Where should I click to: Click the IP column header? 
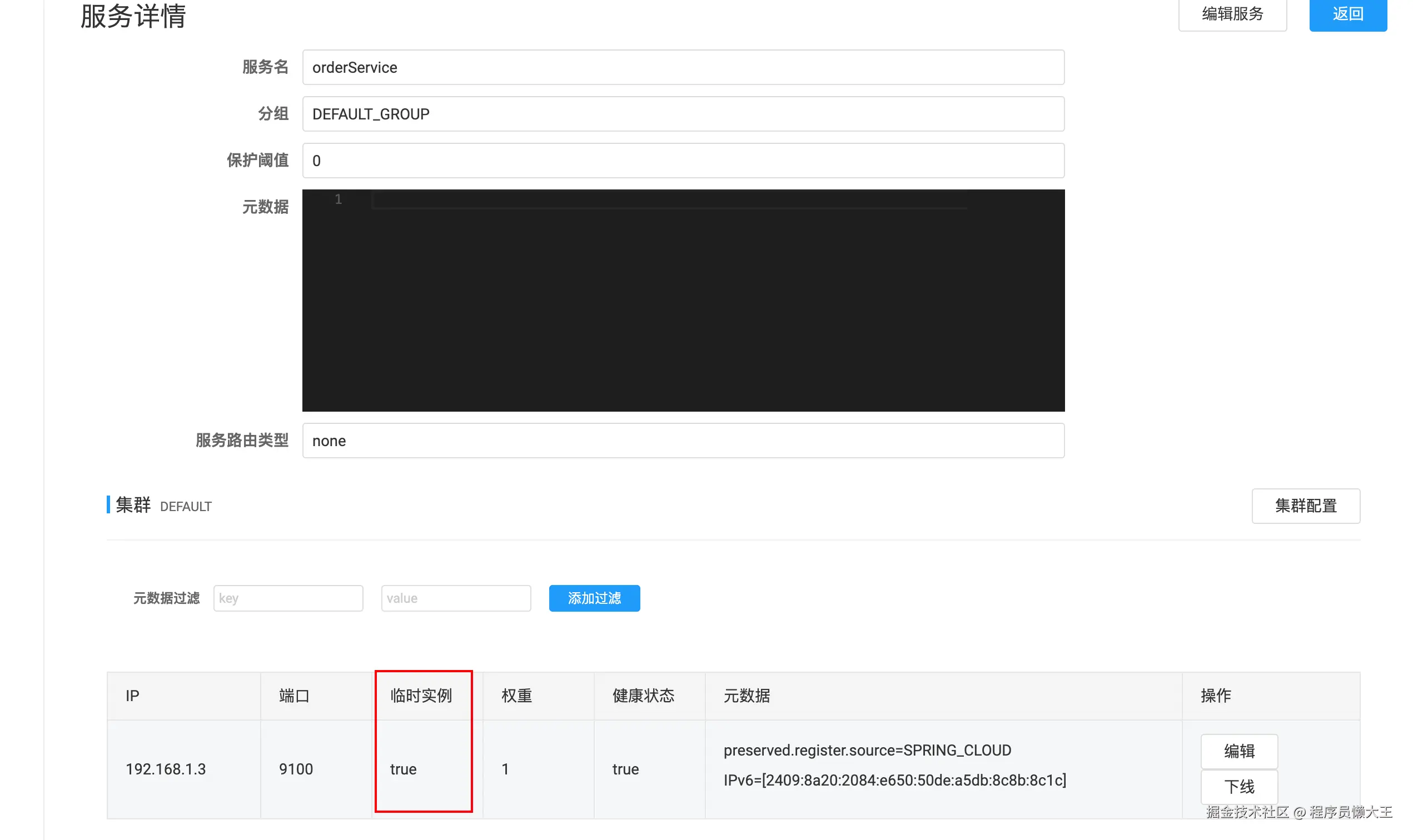(132, 695)
